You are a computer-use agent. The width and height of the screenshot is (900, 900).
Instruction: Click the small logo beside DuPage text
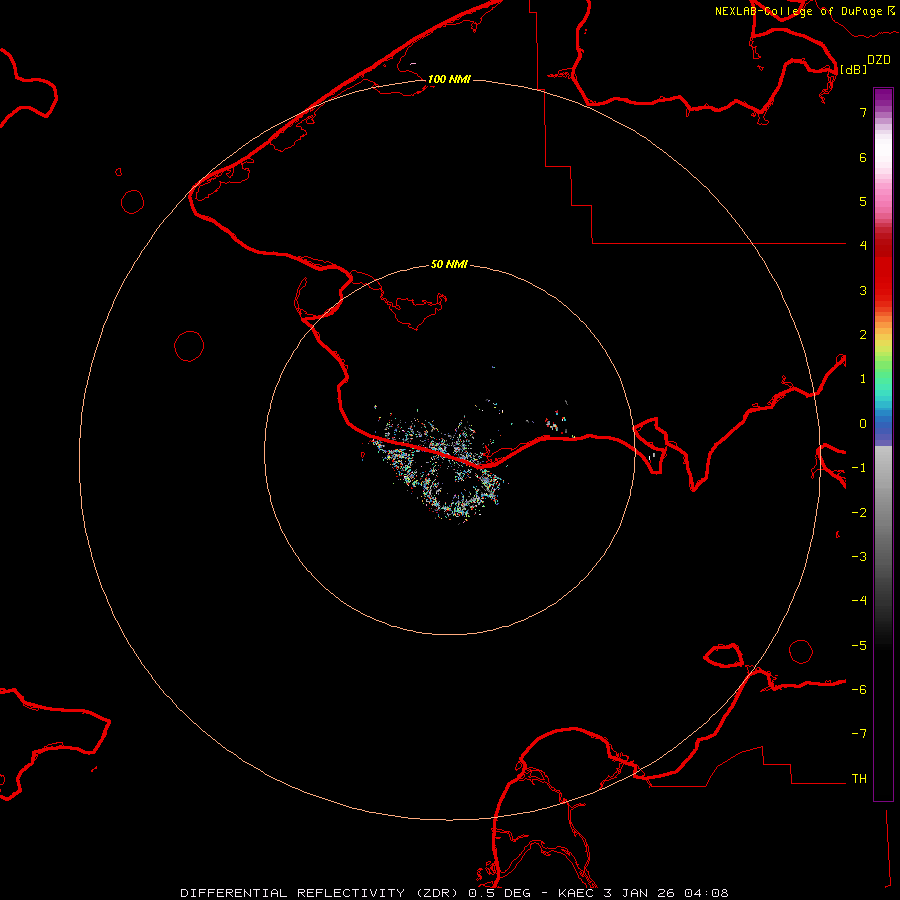(x=891, y=11)
